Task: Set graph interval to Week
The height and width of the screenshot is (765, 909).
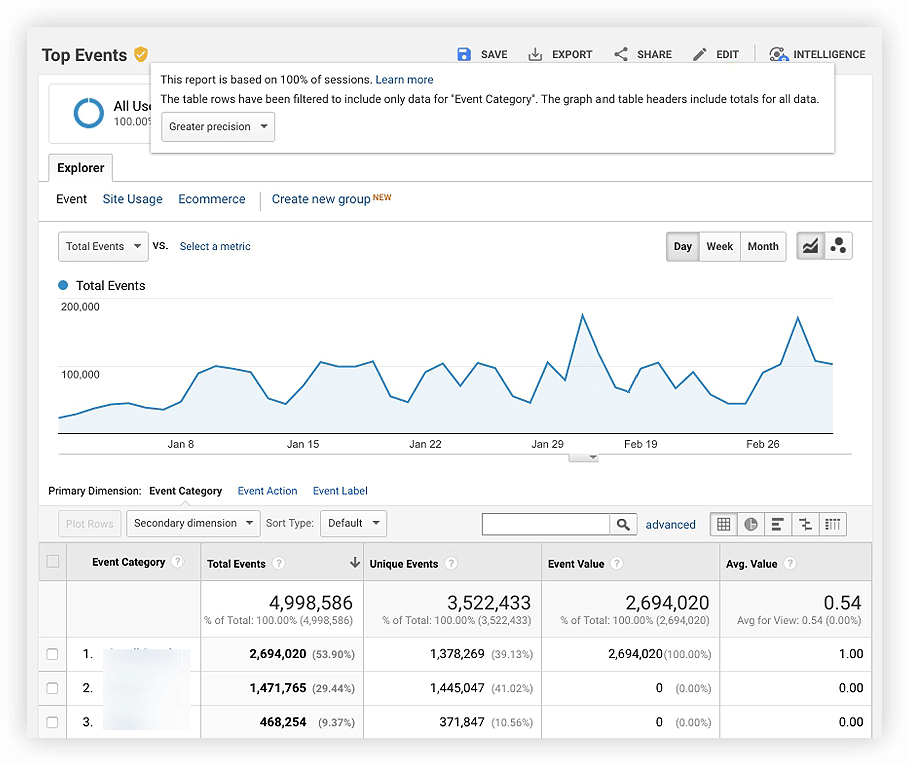Action: 720,246
